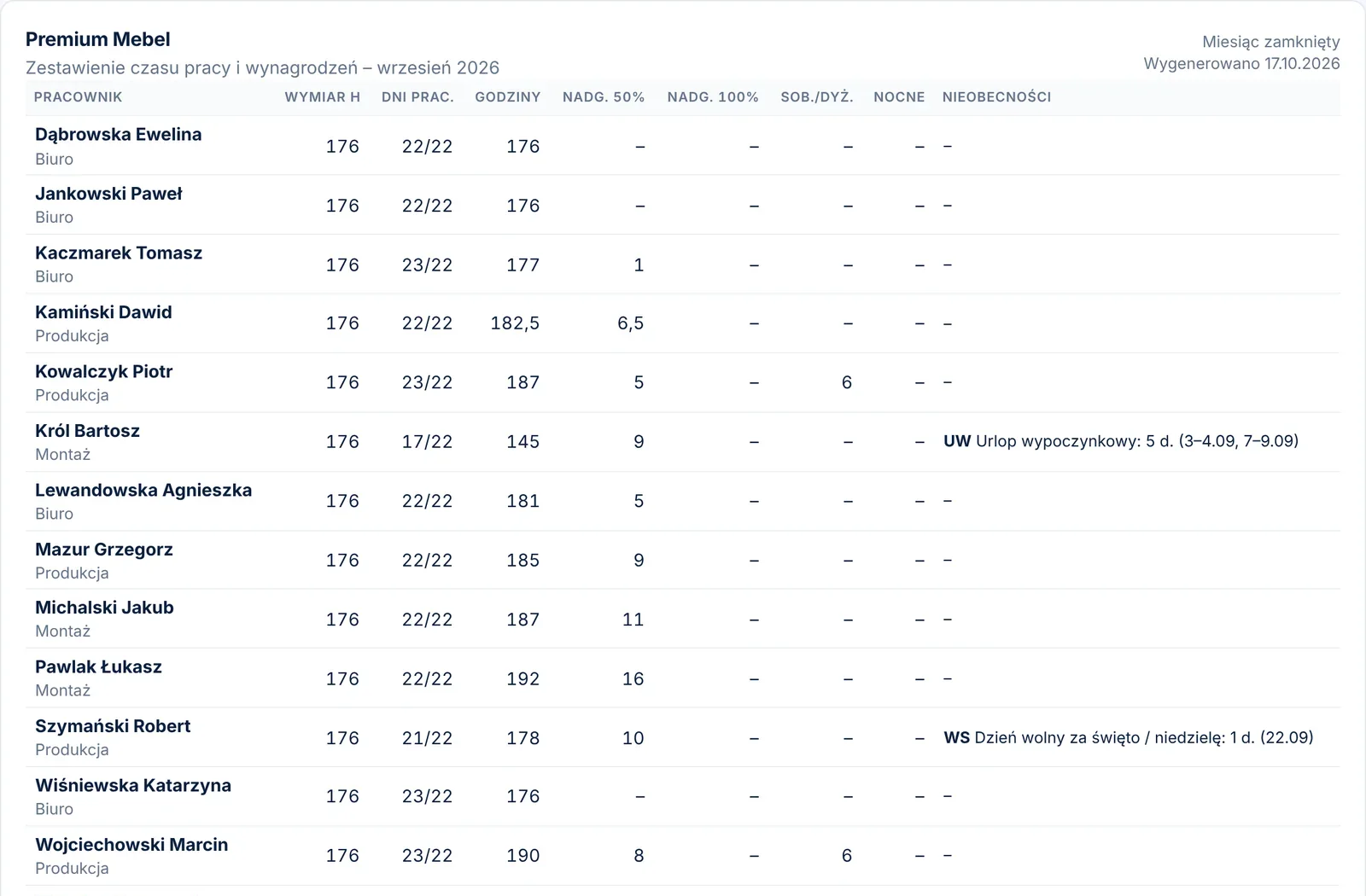
Task: Select employee Wiśniewska Katarzyna
Action: point(133,786)
